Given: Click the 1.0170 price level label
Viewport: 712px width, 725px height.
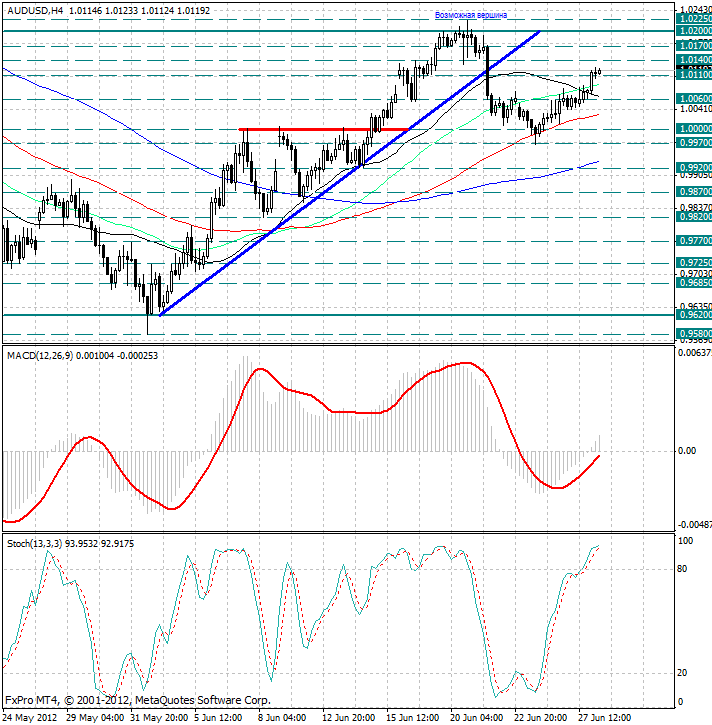Looking at the screenshot, I should (x=694, y=45).
